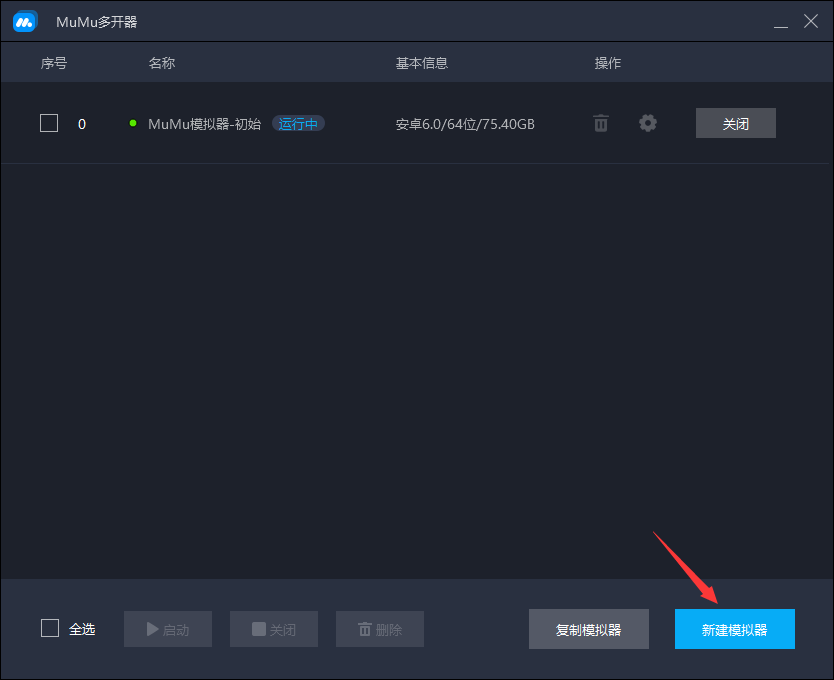Click the disabled 启动 button
The height and width of the screenshot is (680, 834).
tap(167, 628)
